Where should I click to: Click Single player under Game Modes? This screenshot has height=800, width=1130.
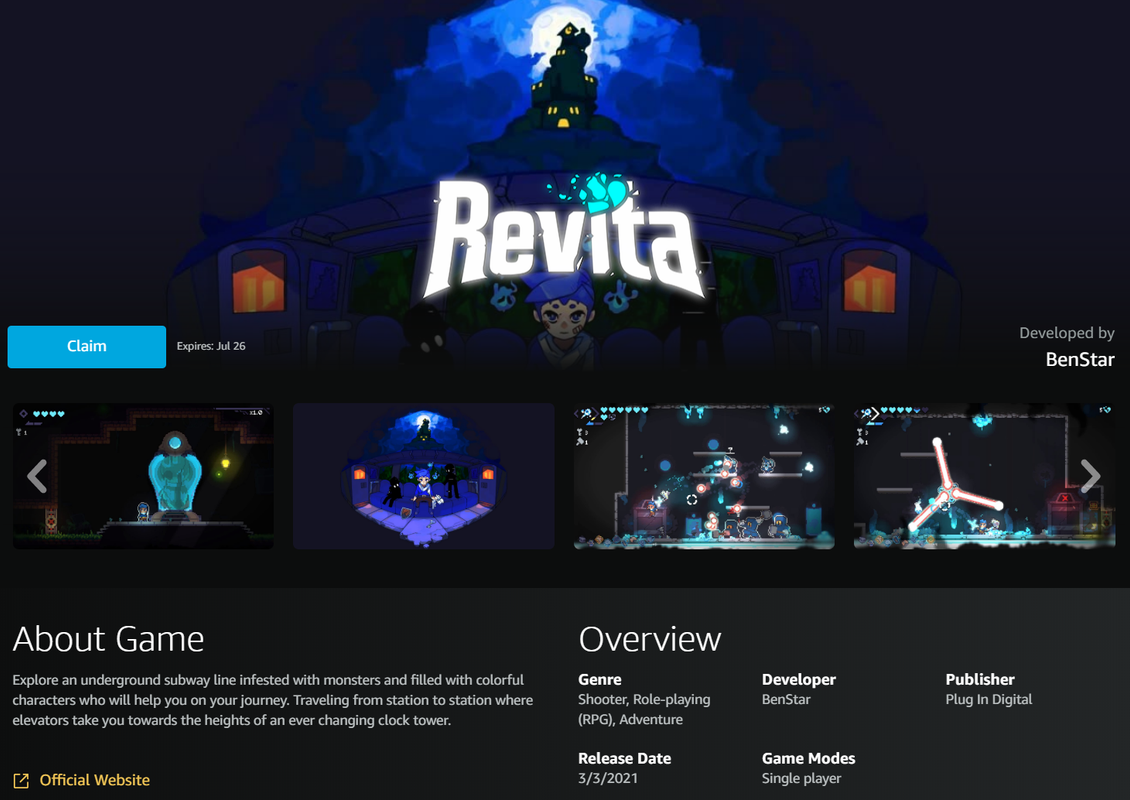click(801, 778)
